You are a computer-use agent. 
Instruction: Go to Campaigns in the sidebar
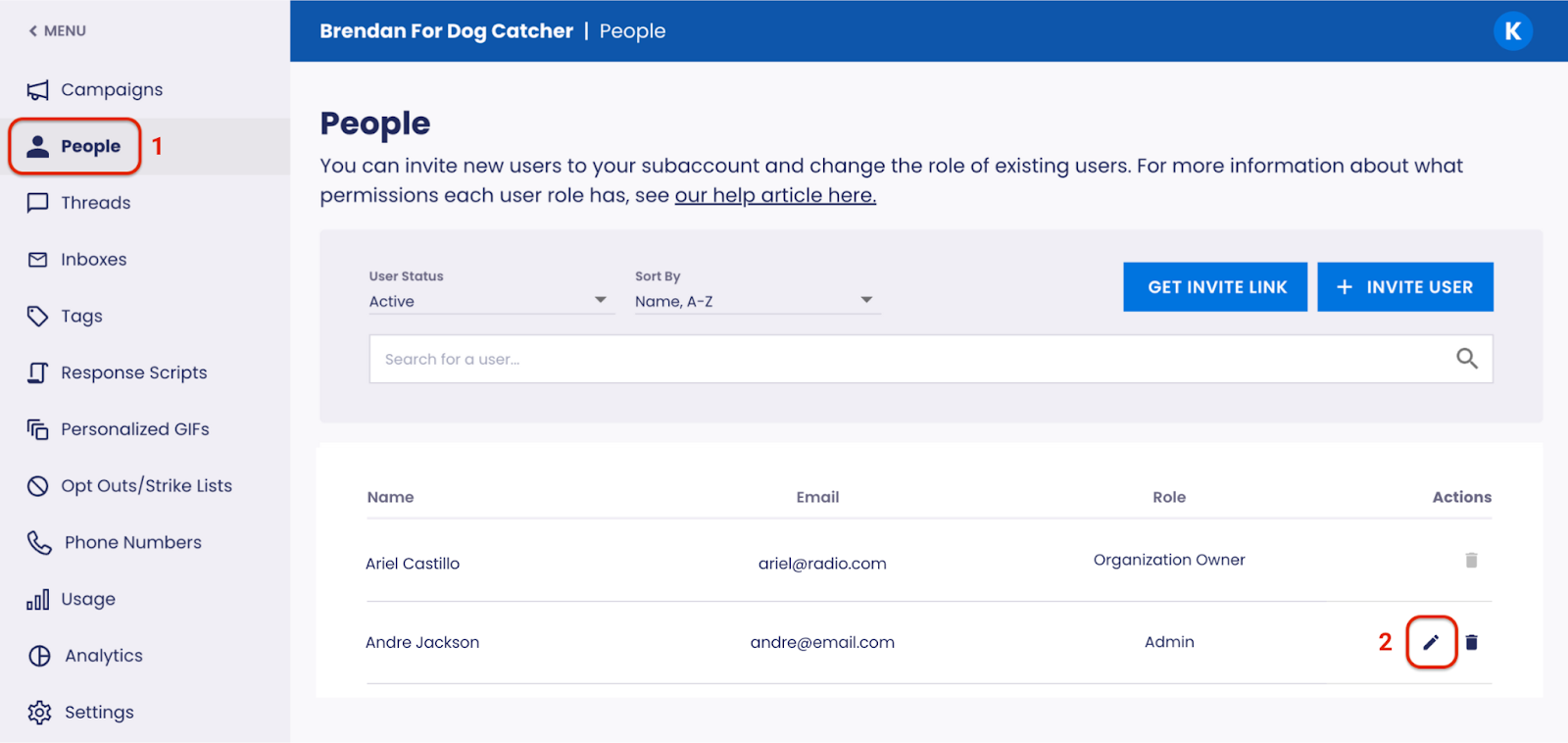[112, 90]
